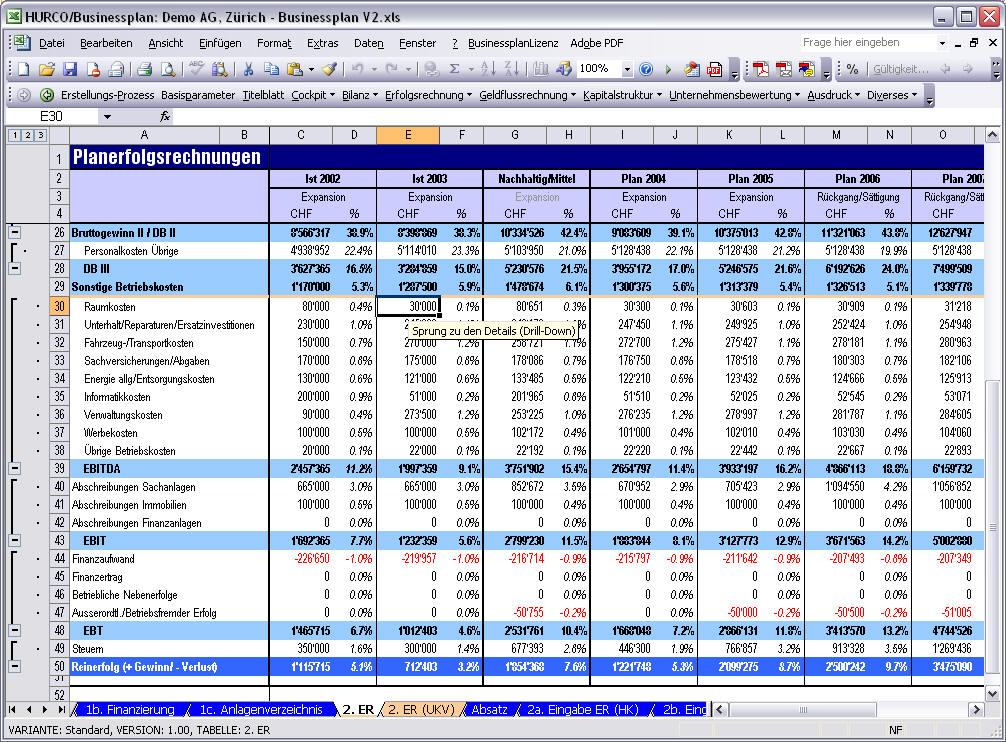Show outline level 3

pyautogui.click(x=40, y=135)
